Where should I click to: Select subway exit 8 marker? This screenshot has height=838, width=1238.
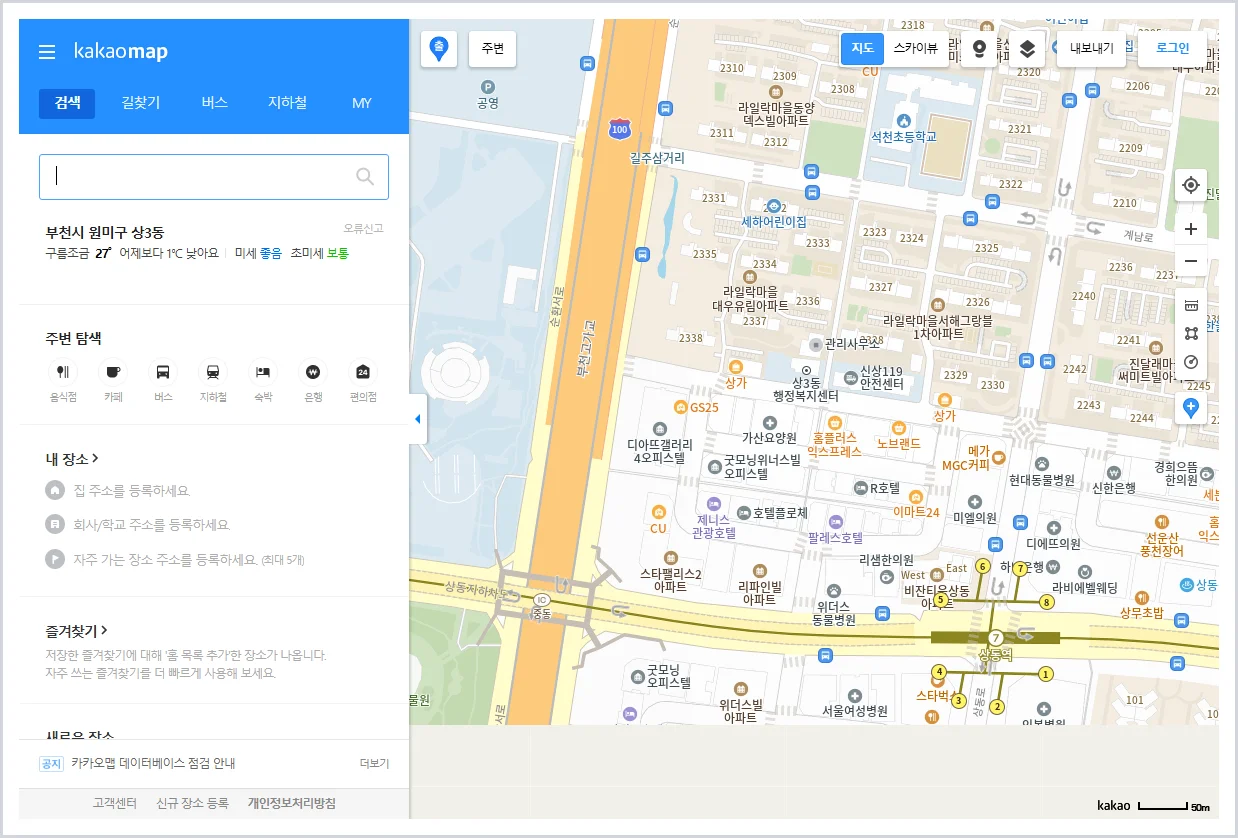point(1046,602)
